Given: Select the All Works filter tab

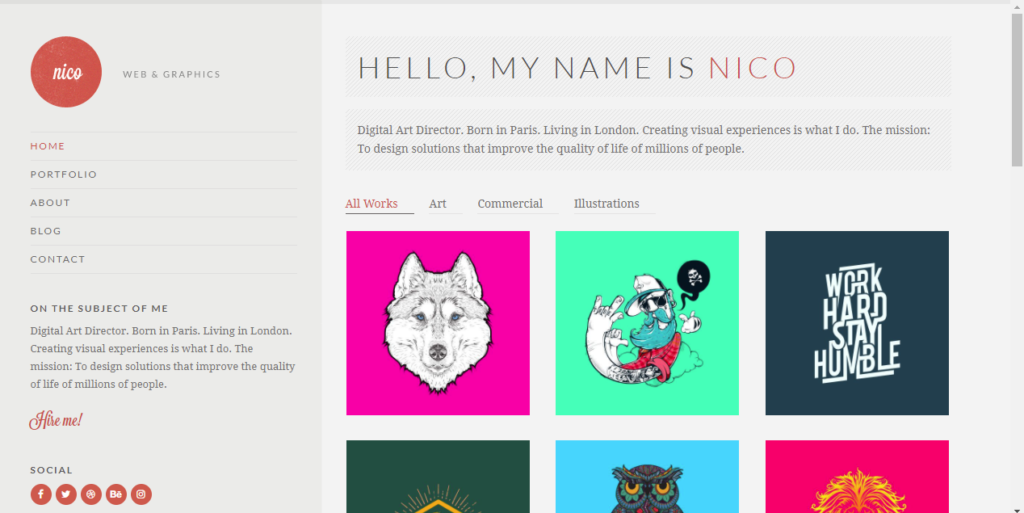Looking at the screenshot, I should pos(372,204).
